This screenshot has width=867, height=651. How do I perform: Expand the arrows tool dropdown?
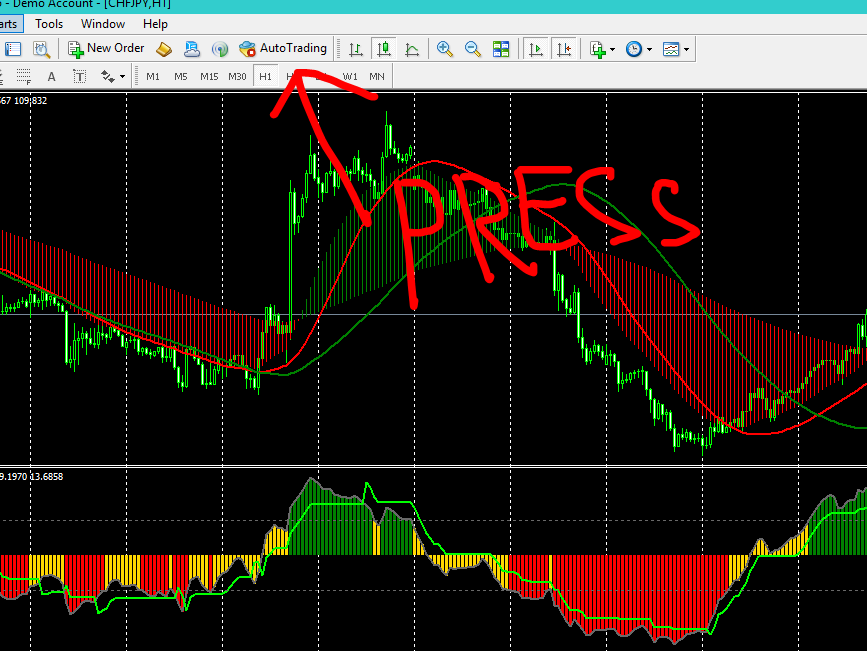[x=122, y=77]
